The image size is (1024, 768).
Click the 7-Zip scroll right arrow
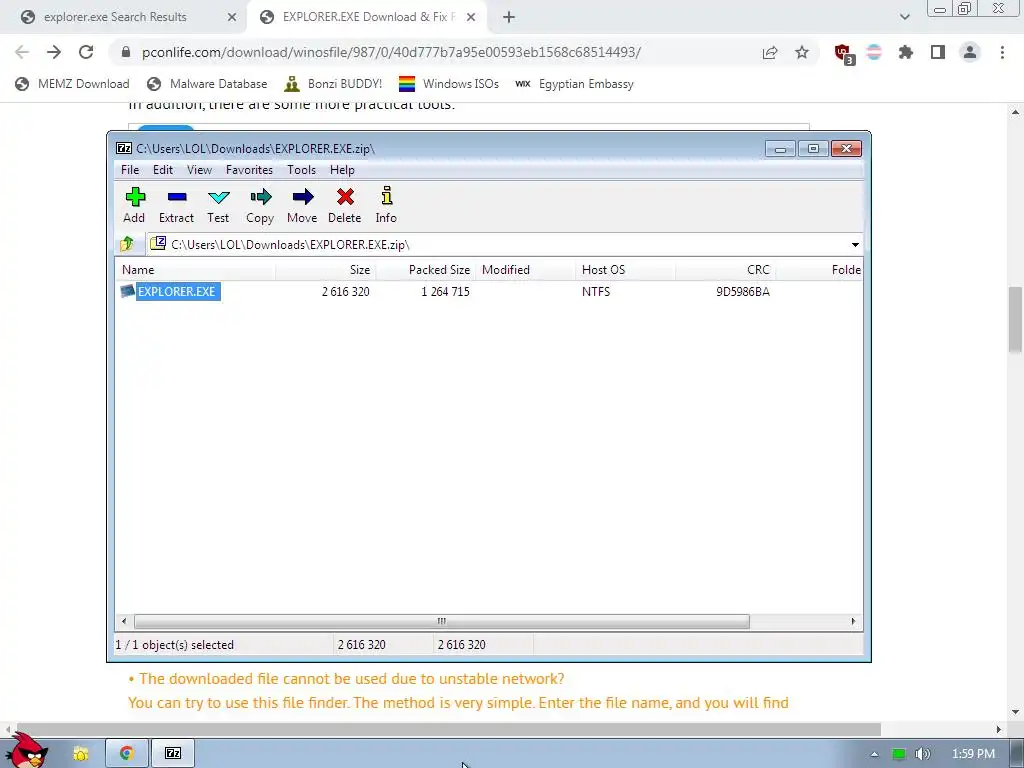point(853,621)
